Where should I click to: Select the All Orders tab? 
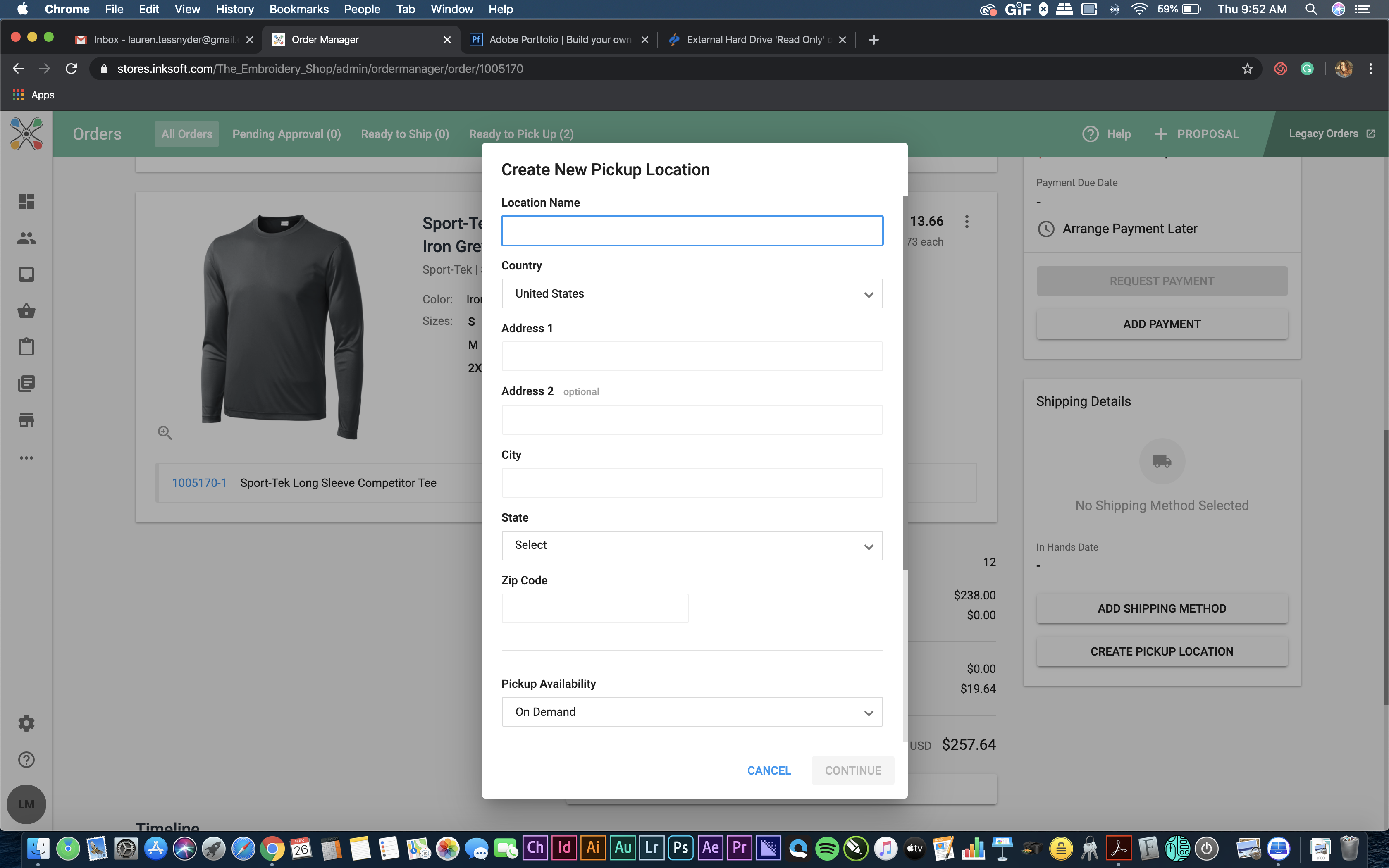tap(186, 134)
